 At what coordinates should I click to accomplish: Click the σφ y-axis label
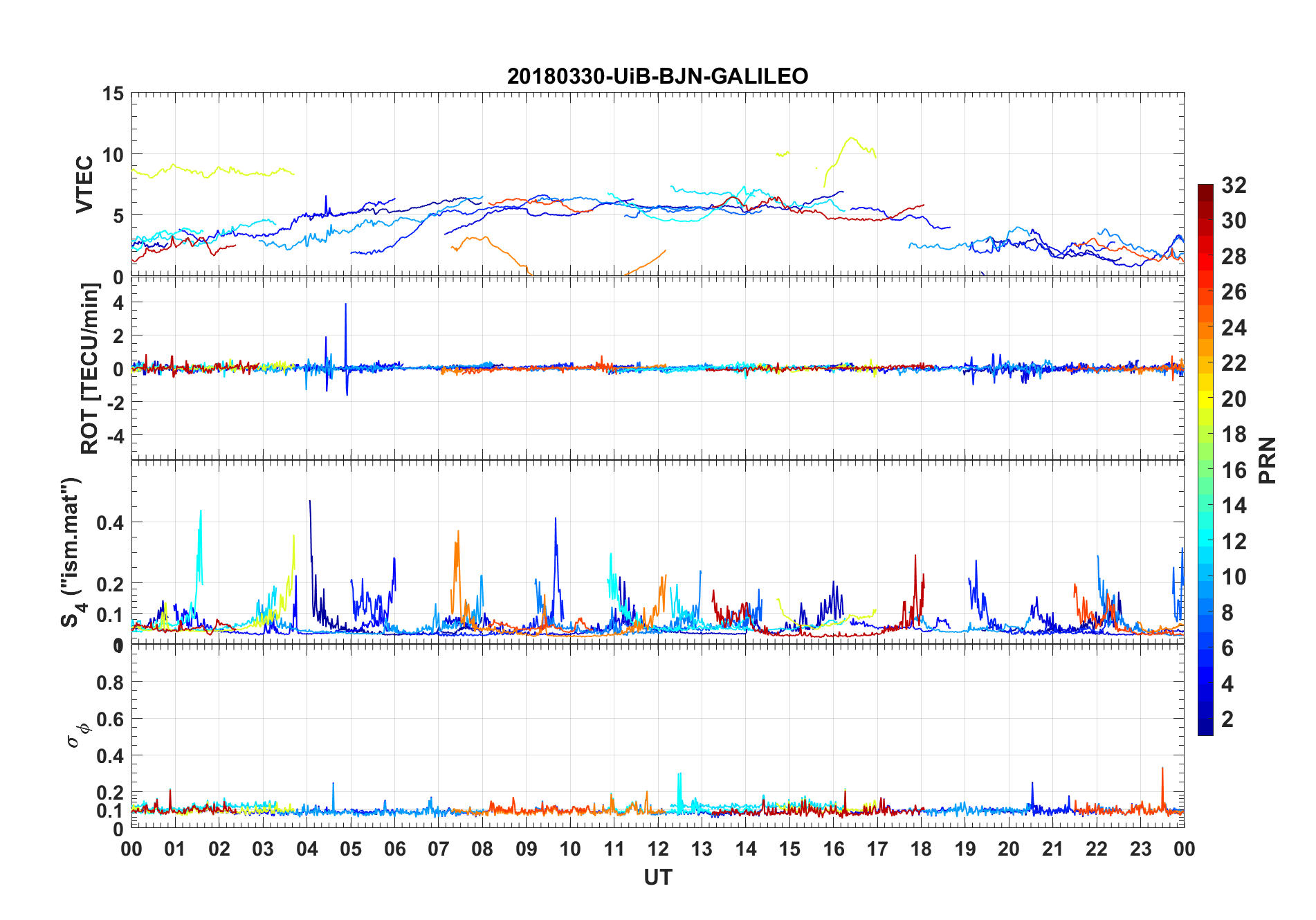tap(77, 735)
